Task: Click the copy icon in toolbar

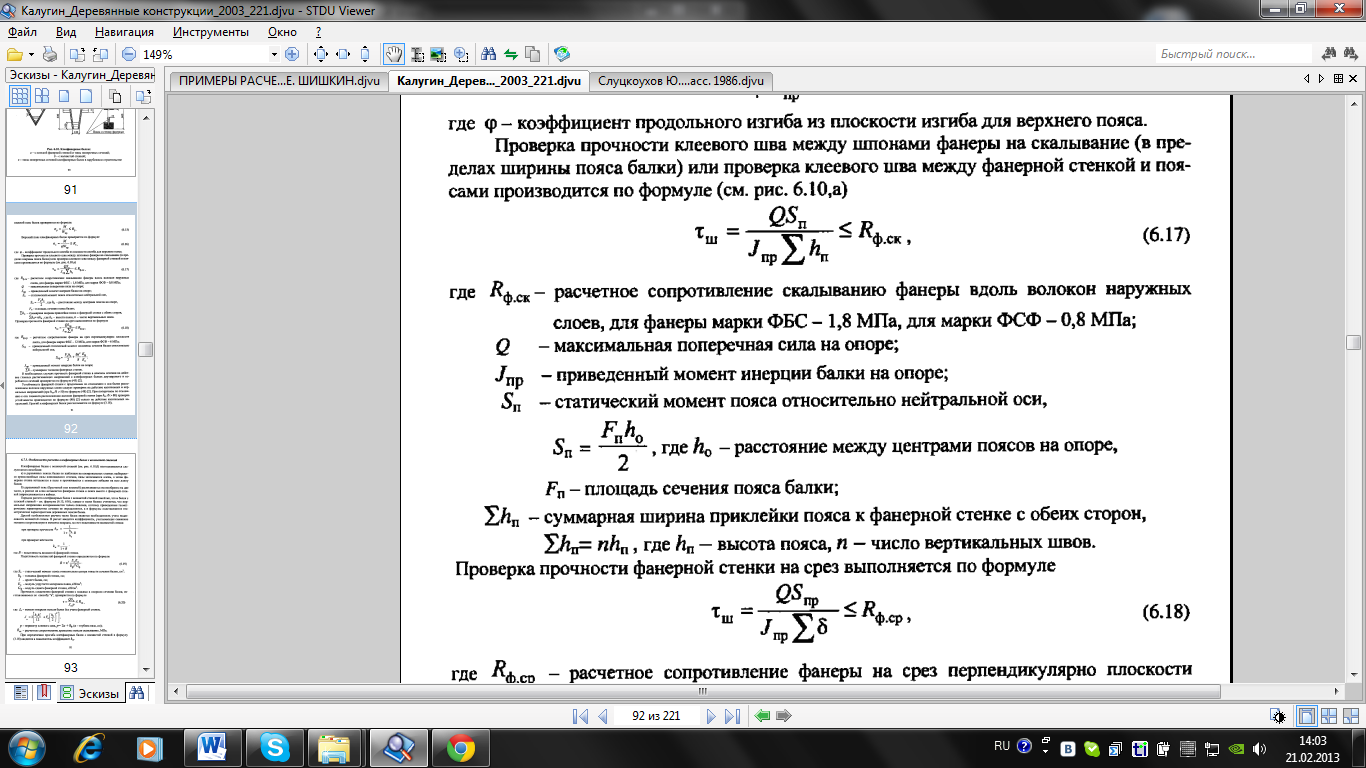Action: click(533, 54)
